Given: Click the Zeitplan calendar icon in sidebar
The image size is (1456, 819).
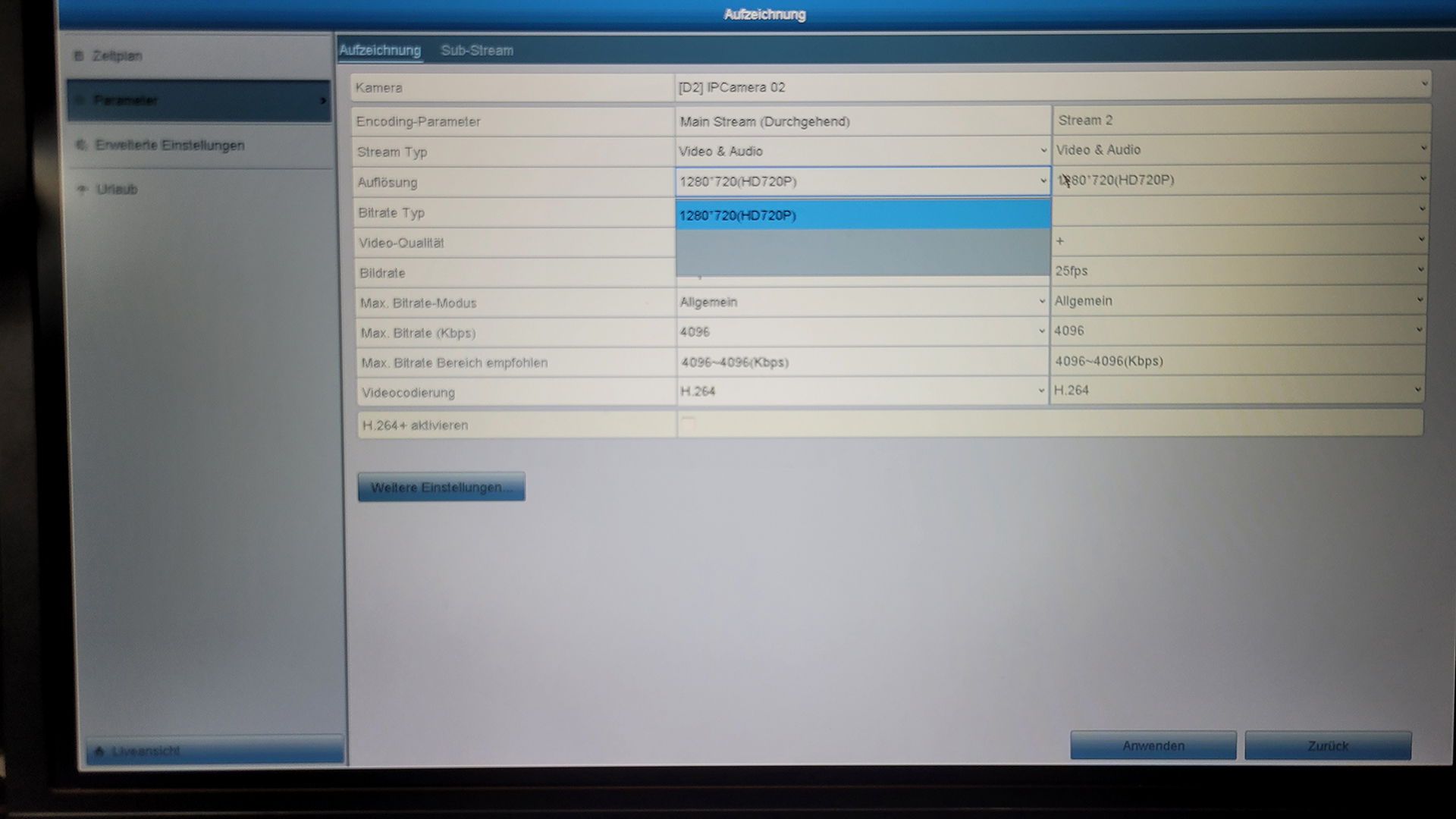Looking at the screenshot, I should tap(79, 56).
